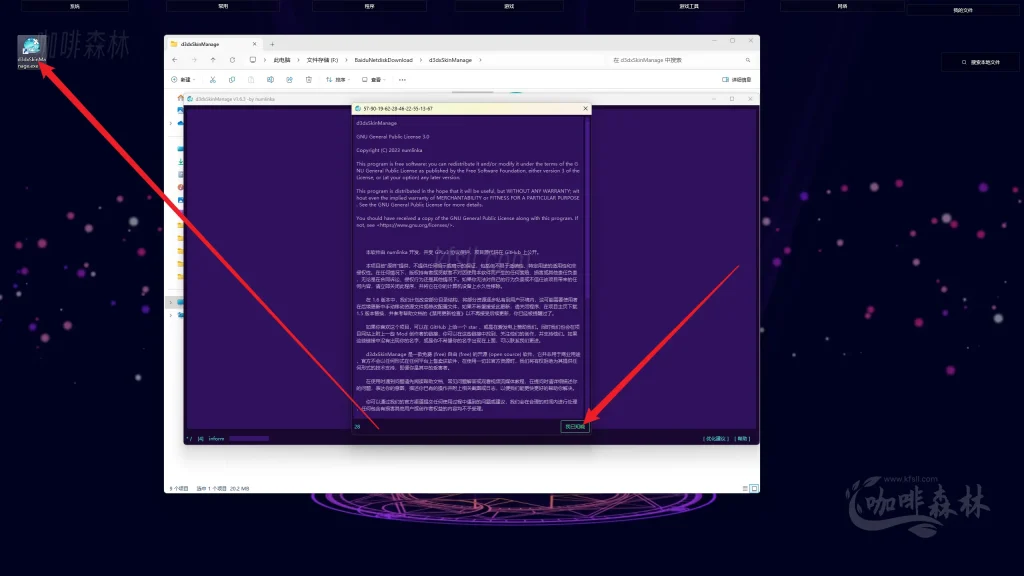The height and width of the screenshot is (576, 1024).
Task: Click the 优化建议 link in status bar
Action: pos(716,438)
